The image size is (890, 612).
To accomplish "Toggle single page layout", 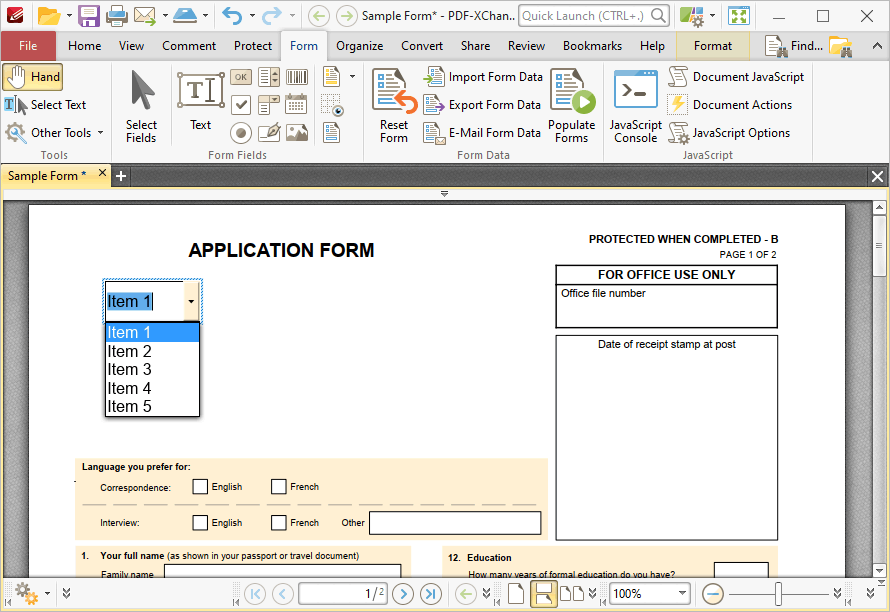I will [x=515, y=594].
